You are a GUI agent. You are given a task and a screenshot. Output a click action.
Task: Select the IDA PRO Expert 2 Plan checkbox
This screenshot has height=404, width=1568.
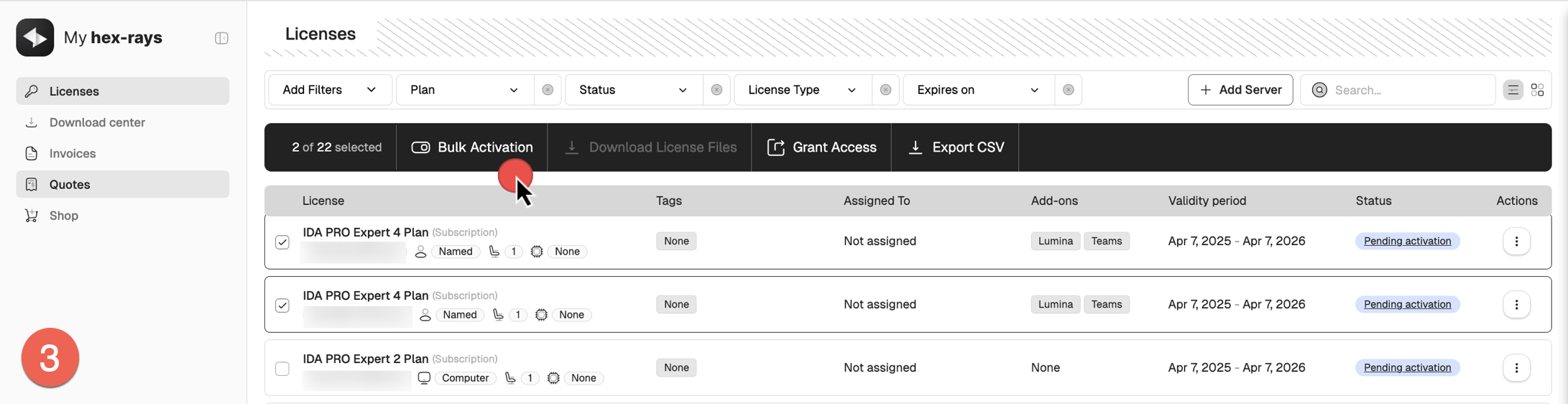pos(282,369)
